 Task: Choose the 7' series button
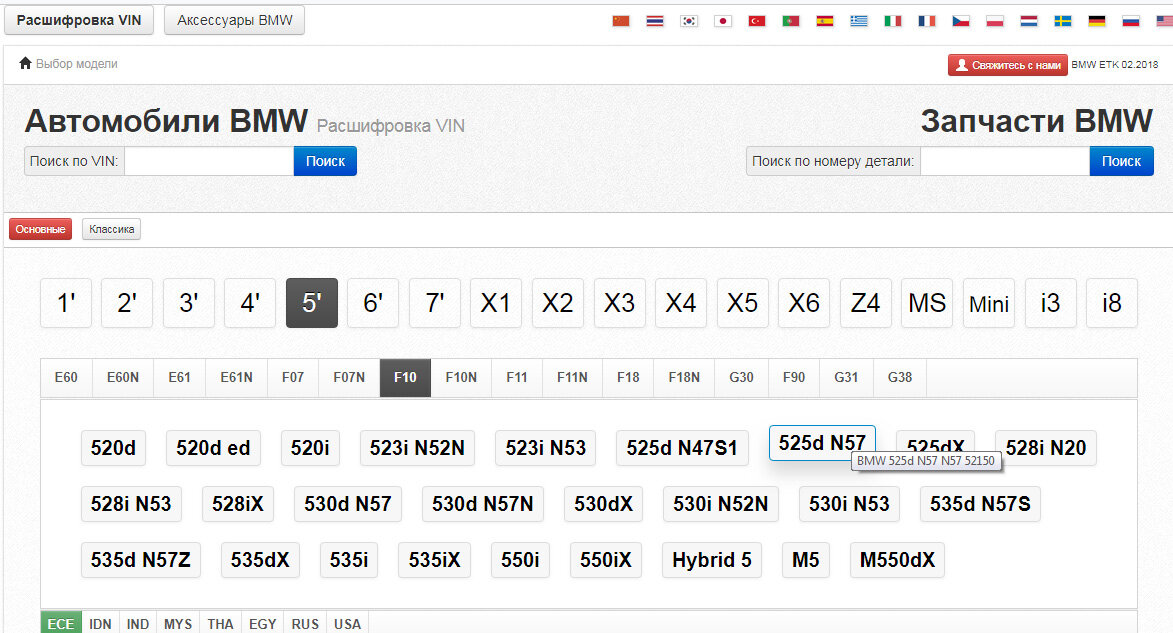coord(435,303)
